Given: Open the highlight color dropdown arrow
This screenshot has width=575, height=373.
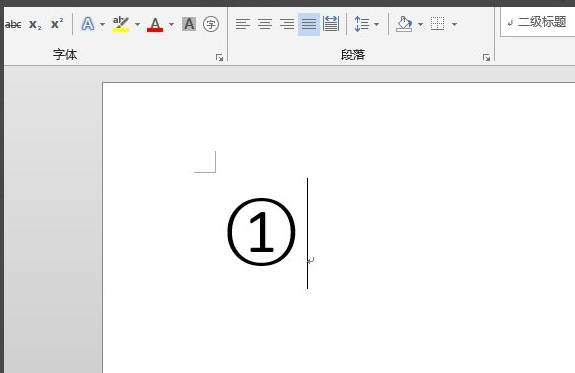Looking at the screenshot, I should coord(138,25).
